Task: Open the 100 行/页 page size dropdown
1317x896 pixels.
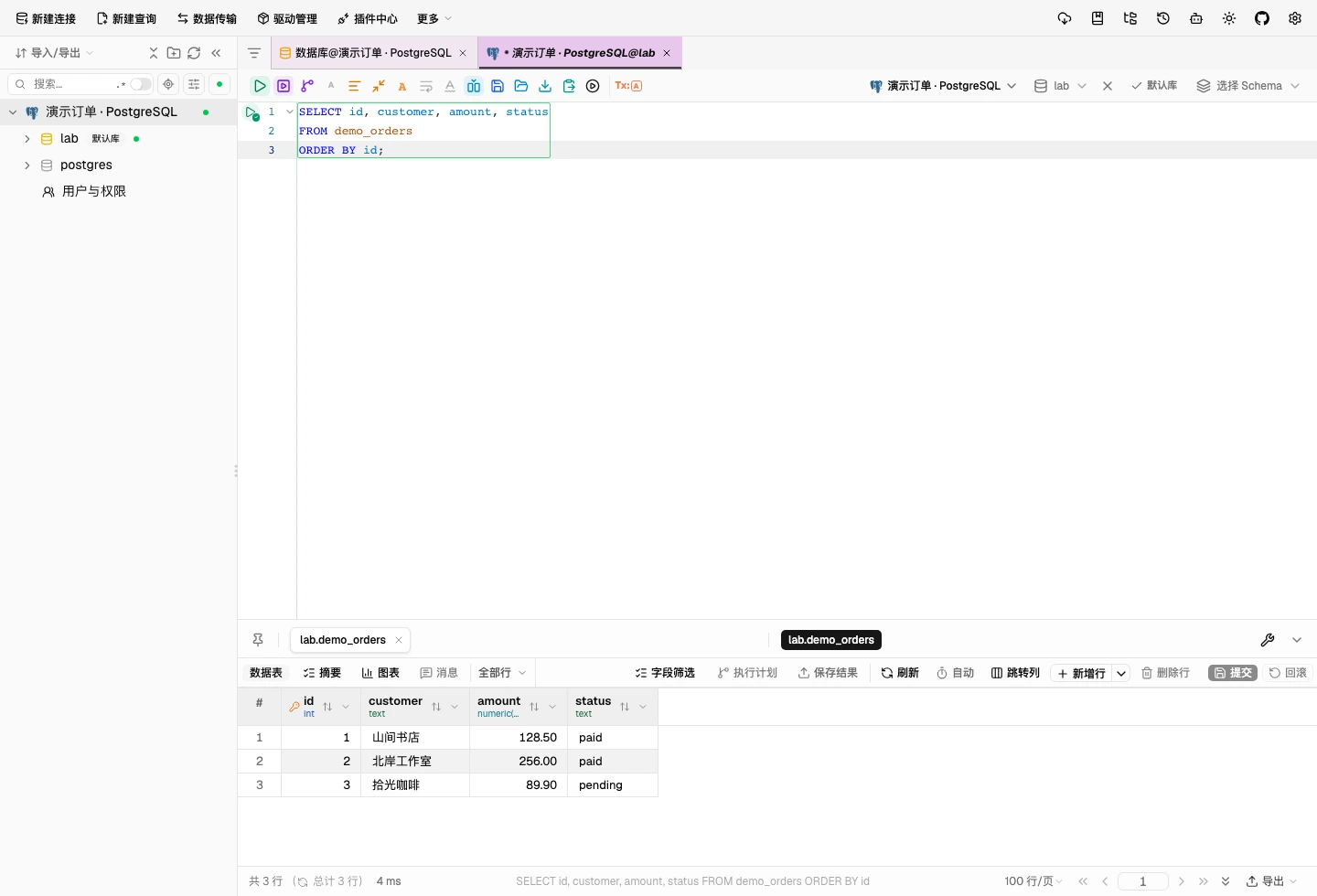Action: tap(1033, 881)
